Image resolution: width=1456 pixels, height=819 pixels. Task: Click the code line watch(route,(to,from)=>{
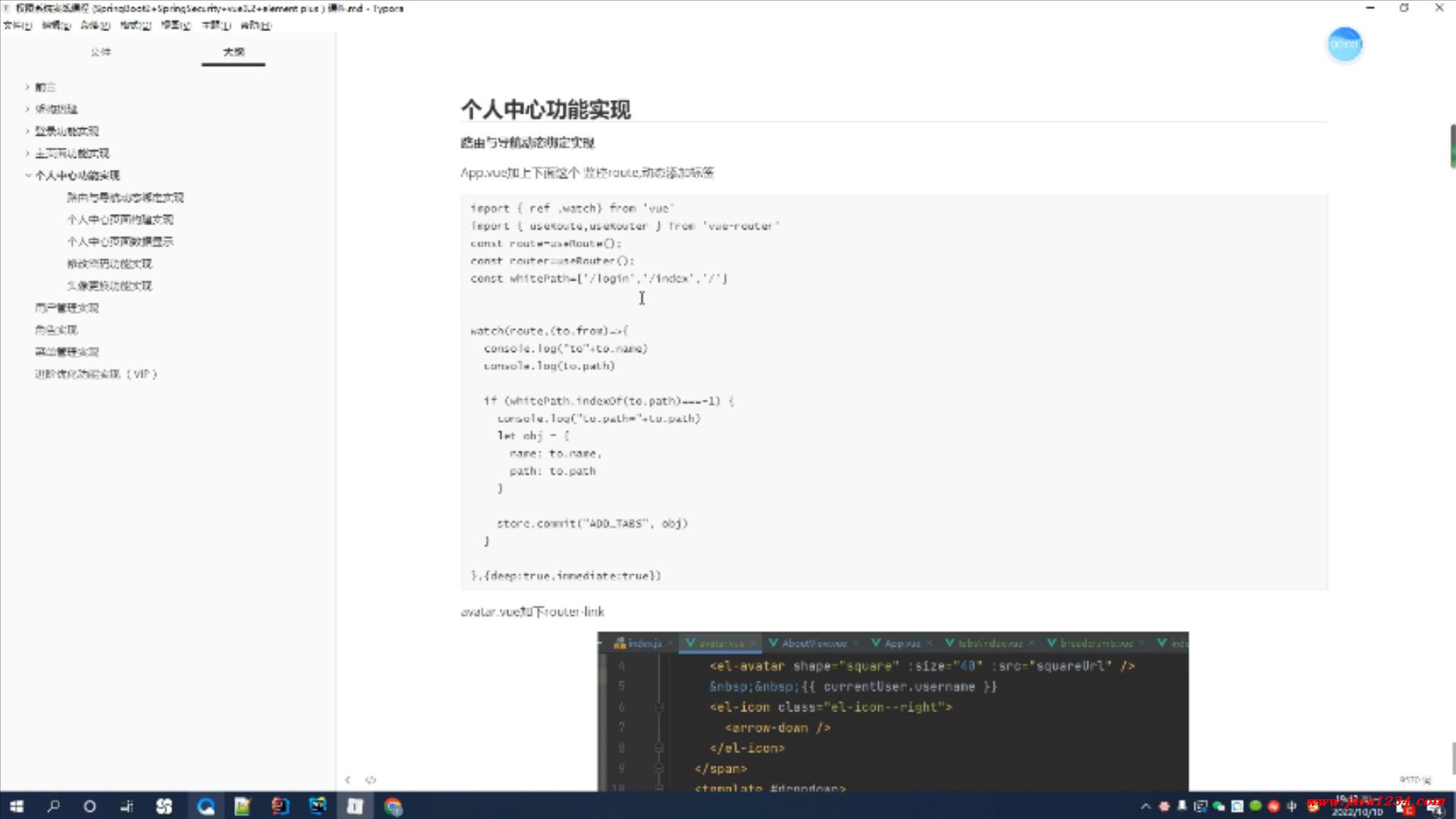tap(549, 331)
